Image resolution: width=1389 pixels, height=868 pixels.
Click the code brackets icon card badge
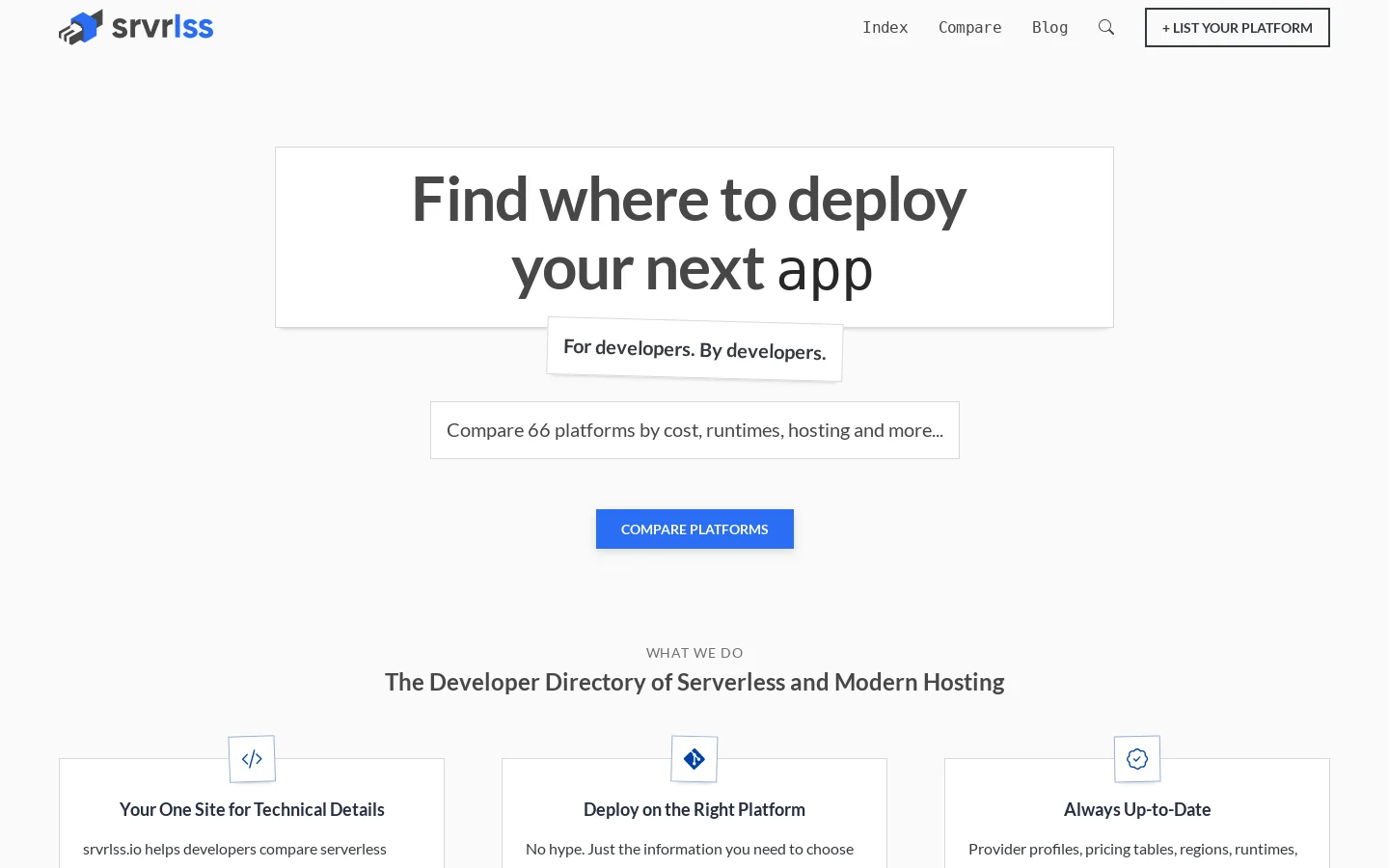pyautogui.click(x=252, y=759)
